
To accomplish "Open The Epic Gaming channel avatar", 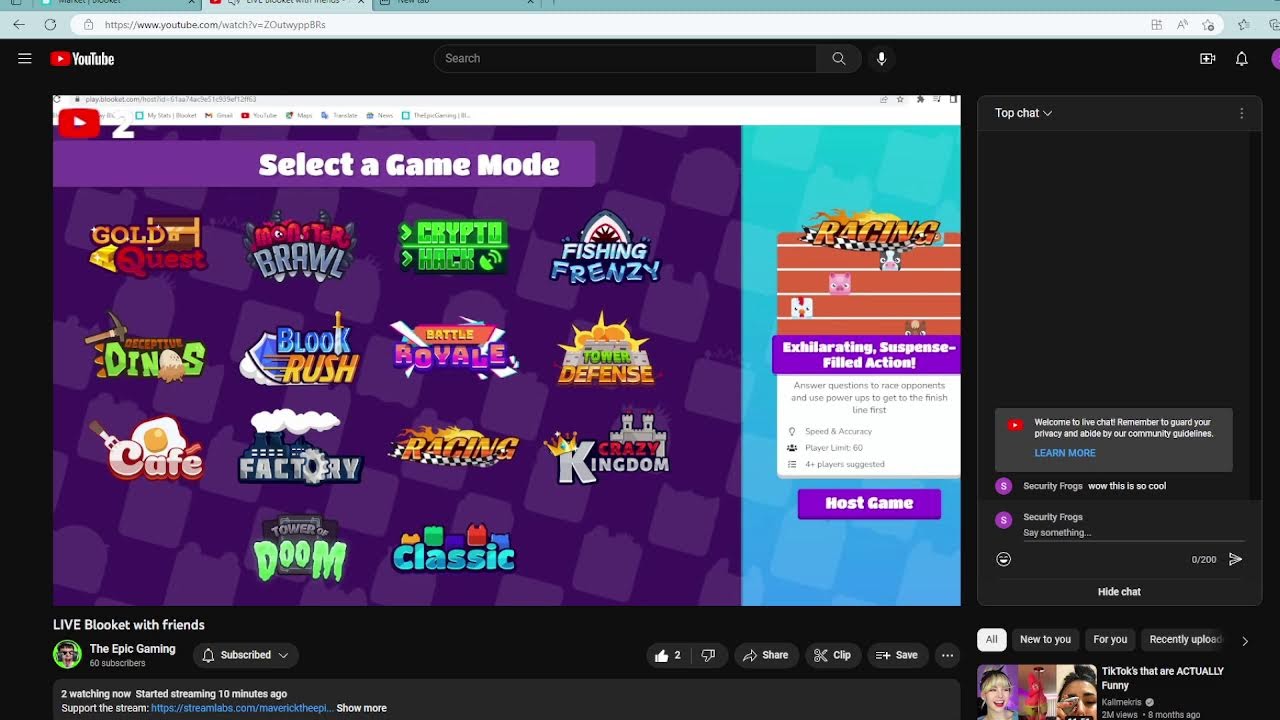I will tap(67, 654).
